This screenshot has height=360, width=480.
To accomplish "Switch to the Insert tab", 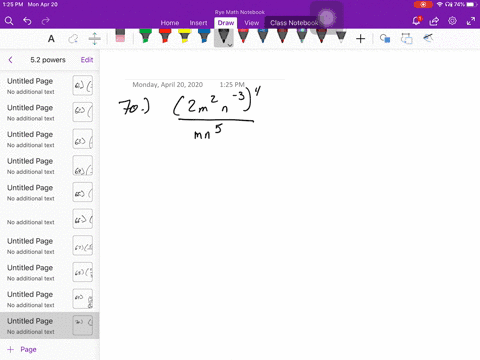I will click(x=198, y=23).
